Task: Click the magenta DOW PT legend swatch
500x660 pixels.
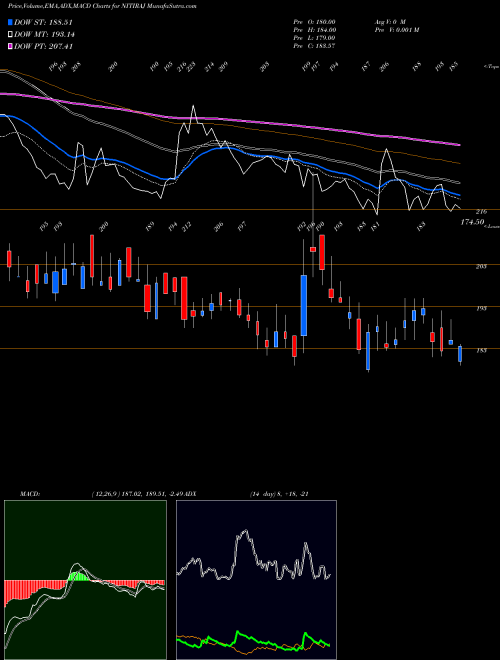Action: click(10, 46)
